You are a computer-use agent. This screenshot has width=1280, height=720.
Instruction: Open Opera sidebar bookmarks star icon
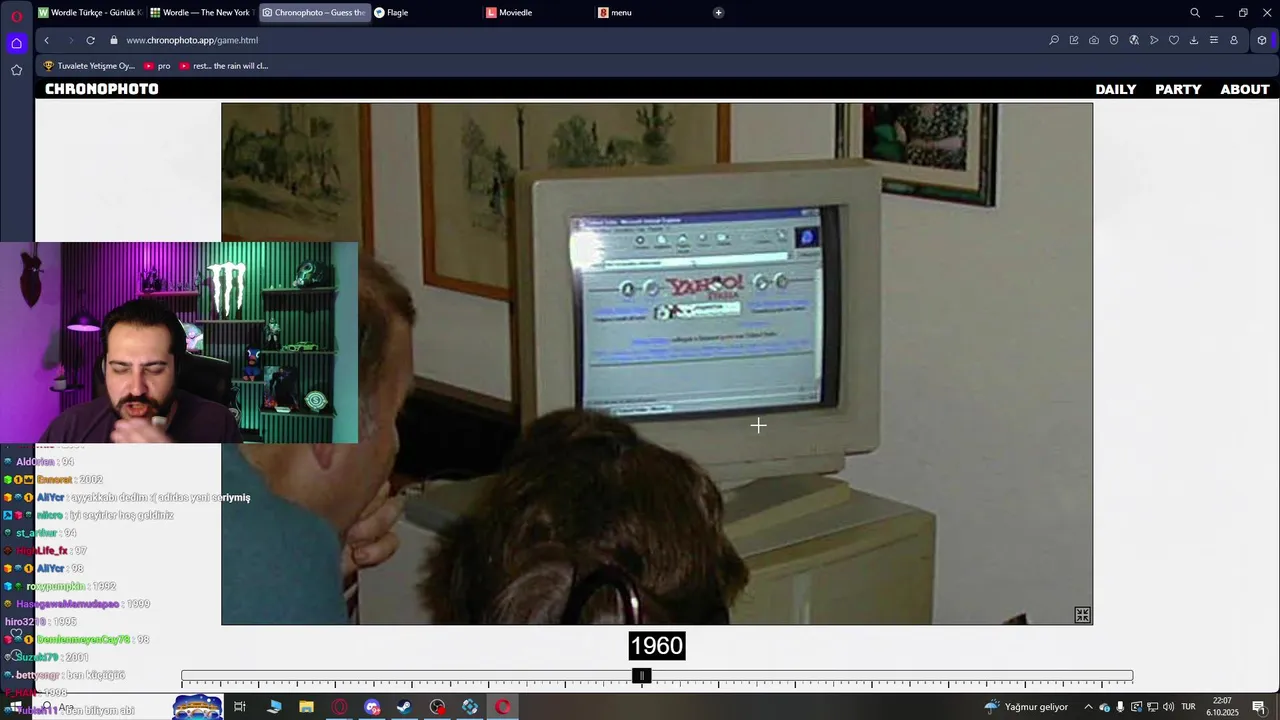(x=16, y=70)
